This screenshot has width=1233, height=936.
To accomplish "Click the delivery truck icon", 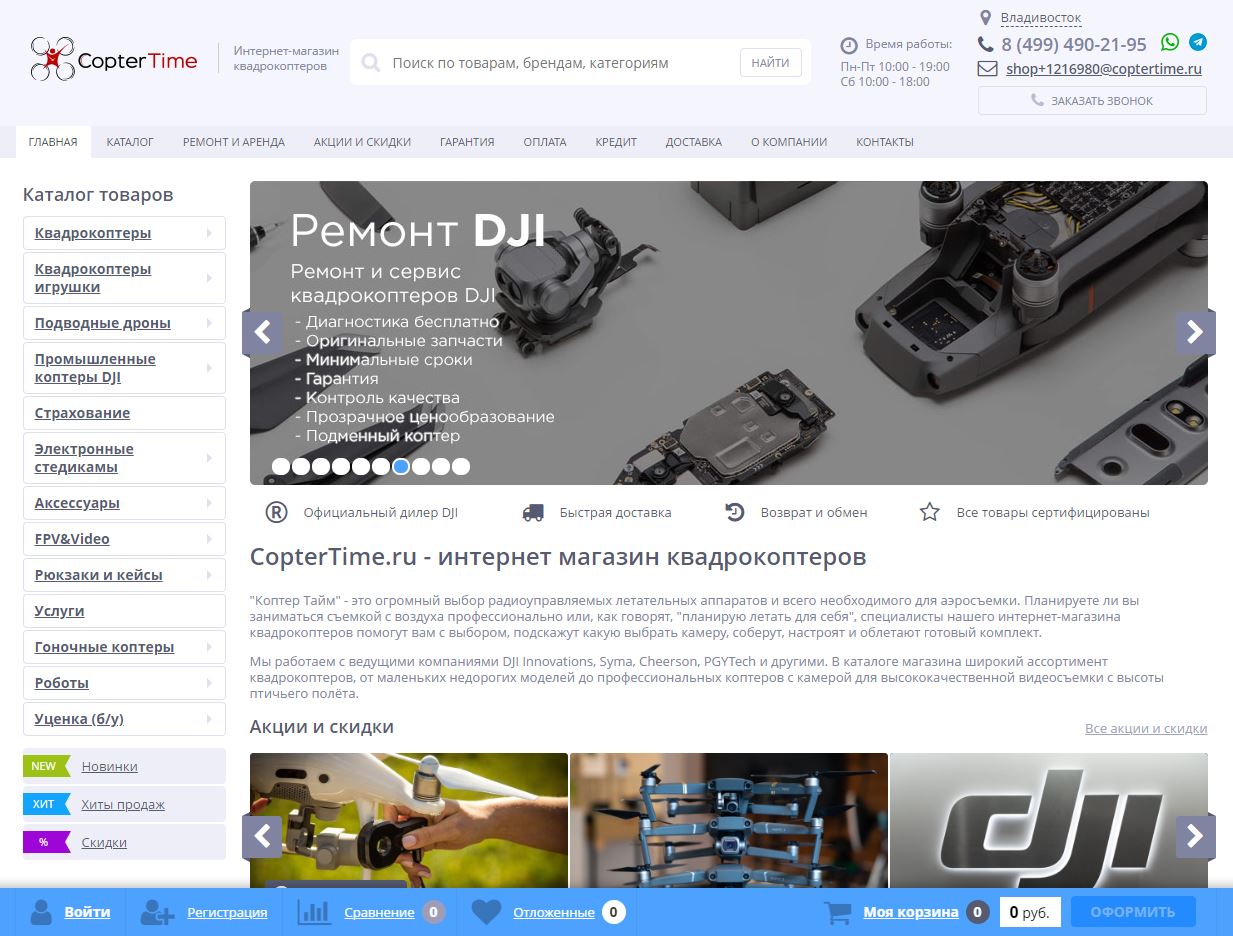I will [x=533, y=513].
